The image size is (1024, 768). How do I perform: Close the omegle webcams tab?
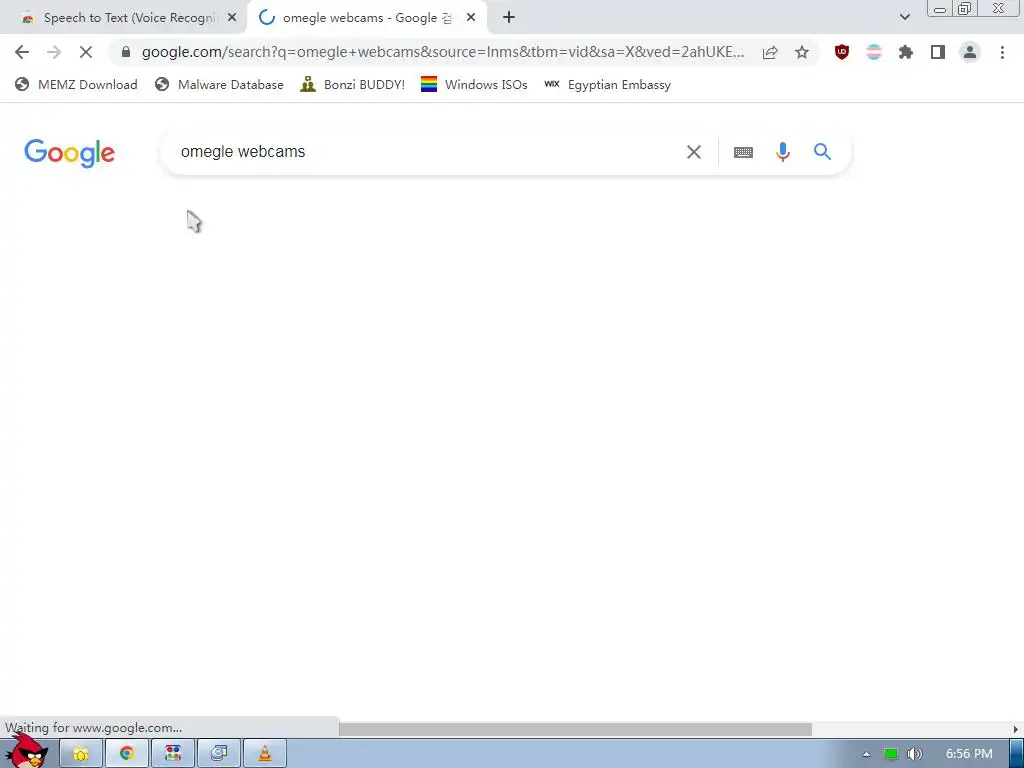[471, 18]
